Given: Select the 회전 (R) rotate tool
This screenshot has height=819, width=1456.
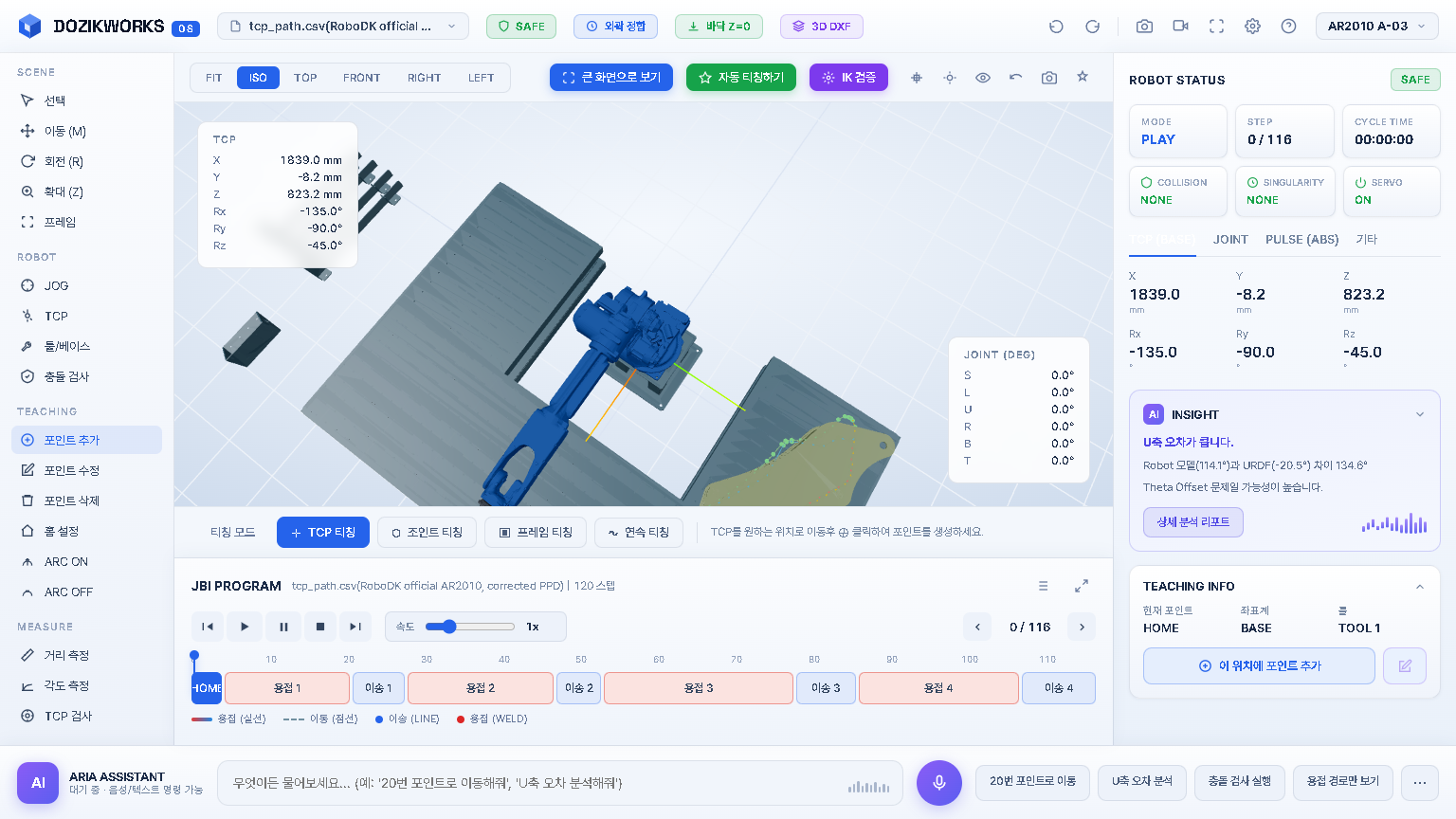Looking at the screenshot, I should click(x=86, y=161).
